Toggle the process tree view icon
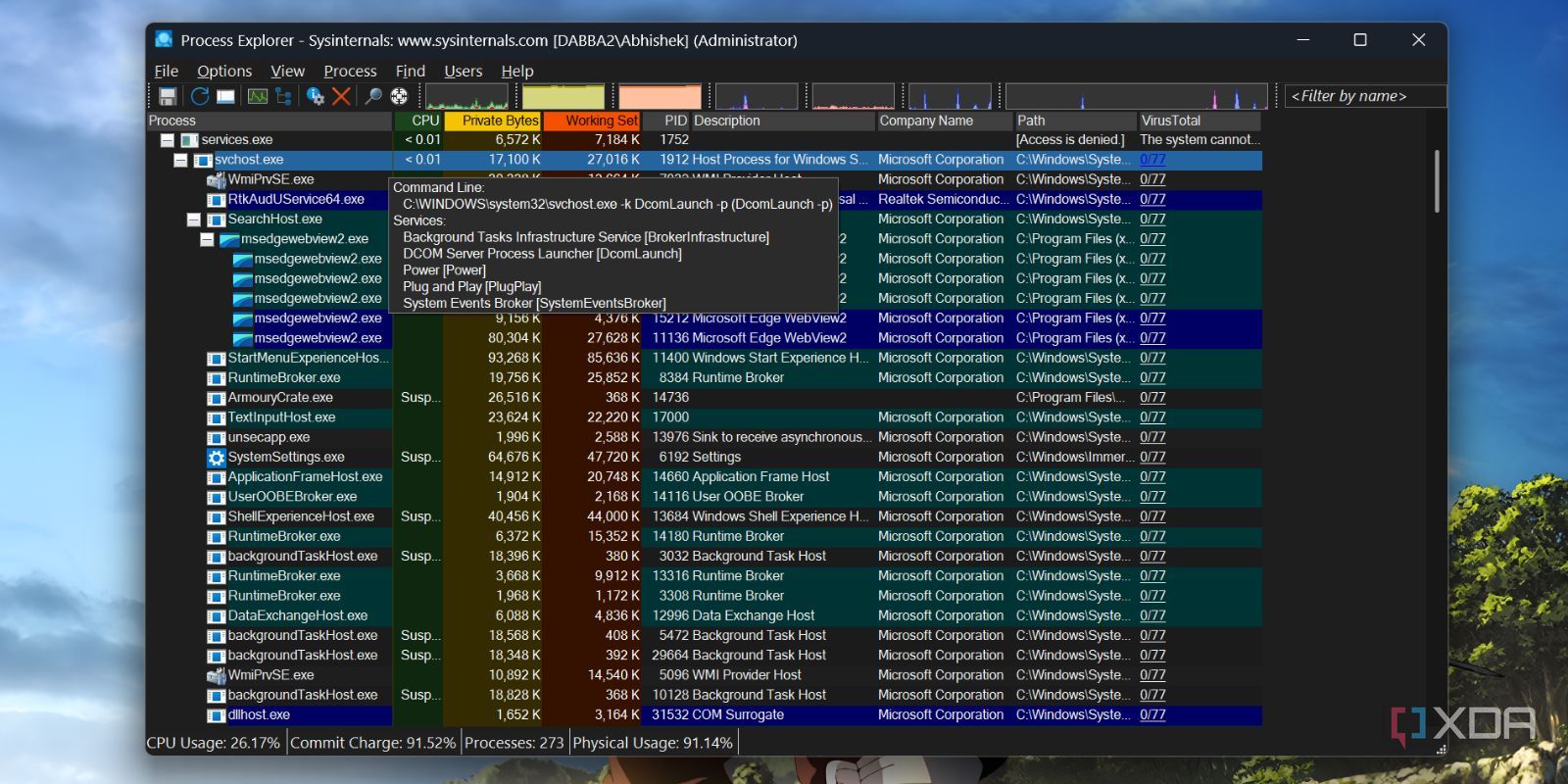Viewport: 1568px width, 784px height. click(x=283, y=96)
